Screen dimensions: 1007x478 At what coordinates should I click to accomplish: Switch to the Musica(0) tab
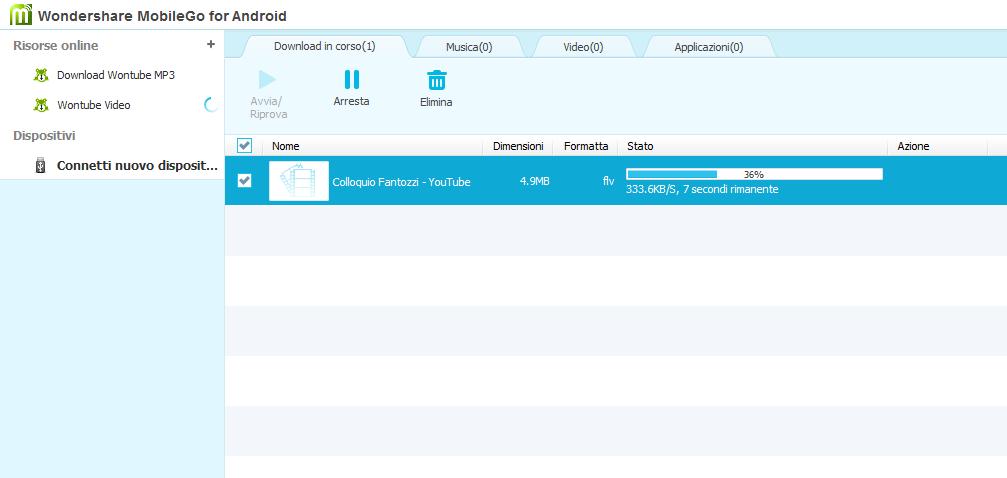(x=469, y=47)
